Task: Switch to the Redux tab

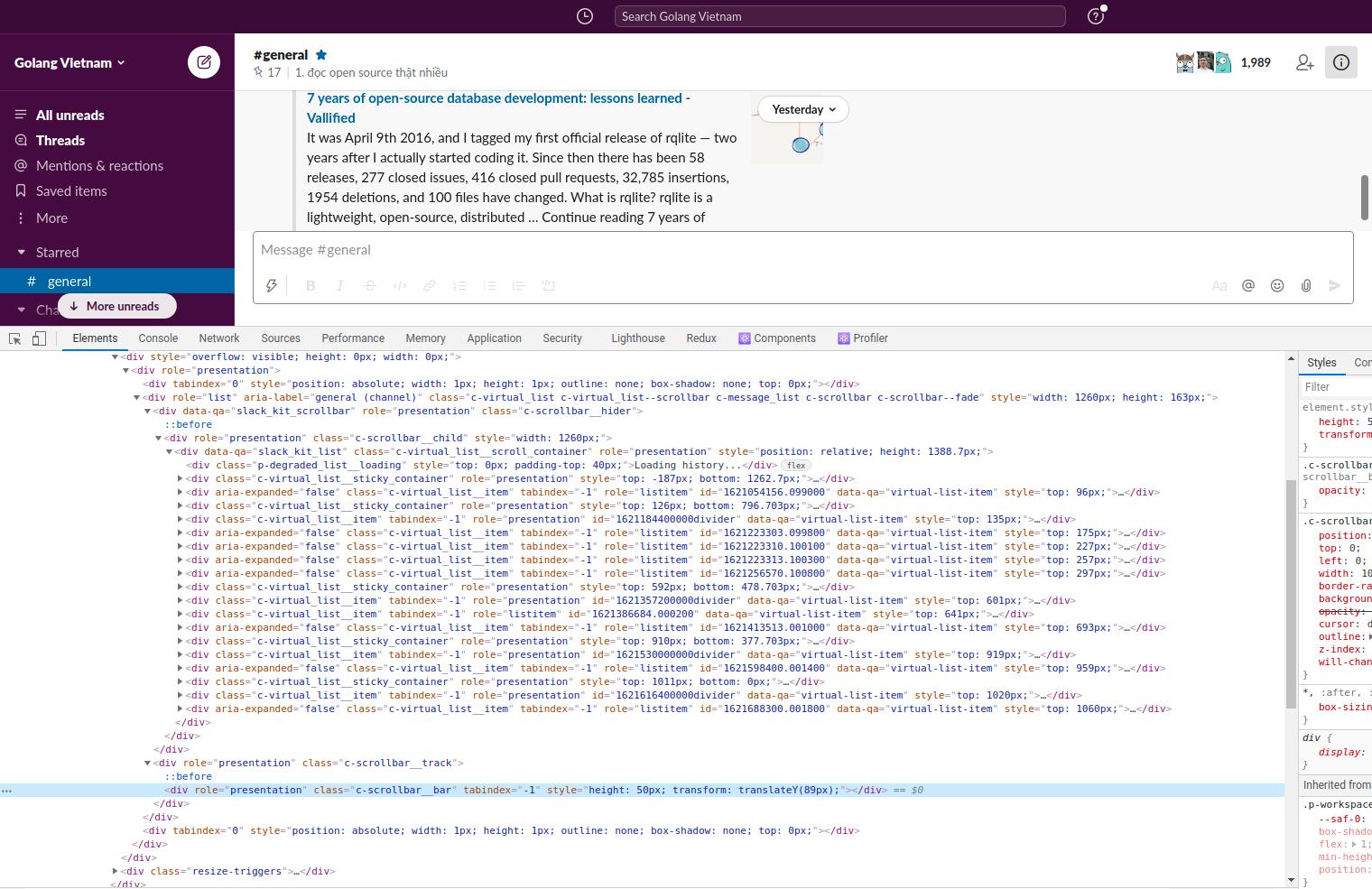Action: pyautogui.click(x=701, y=338)
